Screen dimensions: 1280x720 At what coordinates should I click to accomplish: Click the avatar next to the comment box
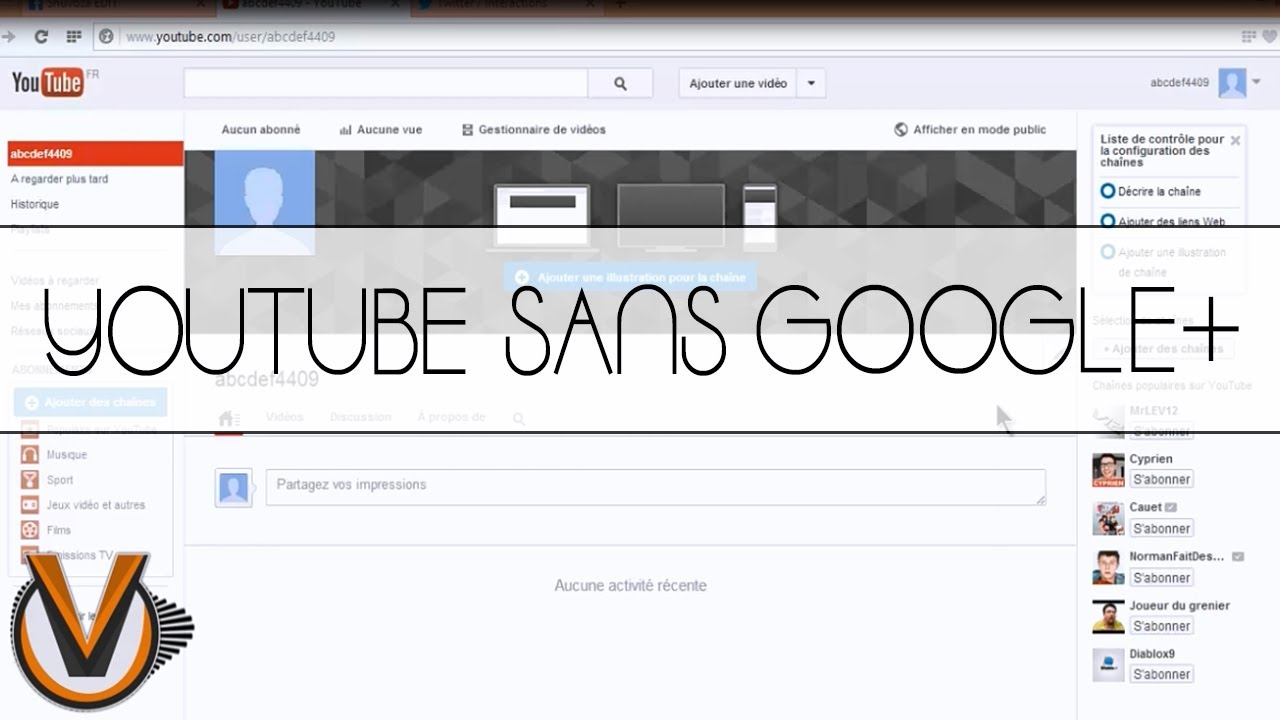[x=234, y=488]
